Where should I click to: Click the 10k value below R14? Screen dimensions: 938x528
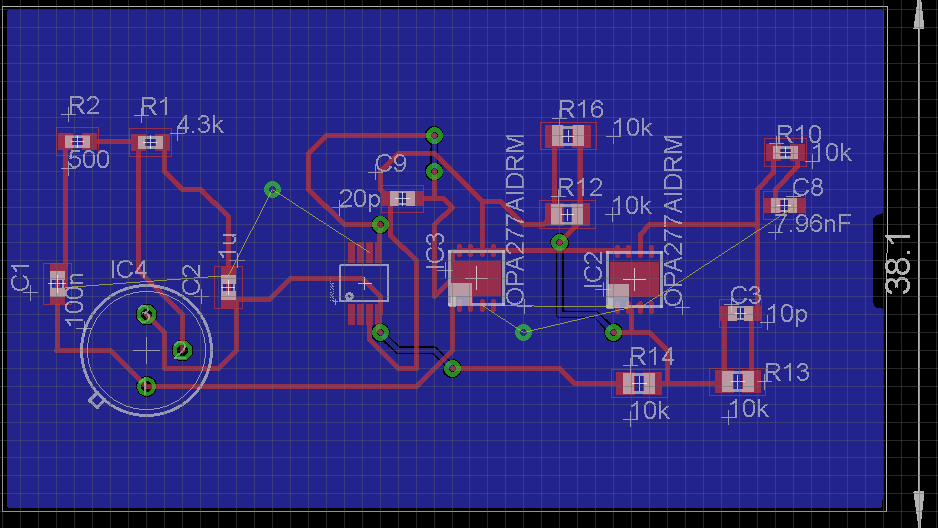[x=650, y=410]
